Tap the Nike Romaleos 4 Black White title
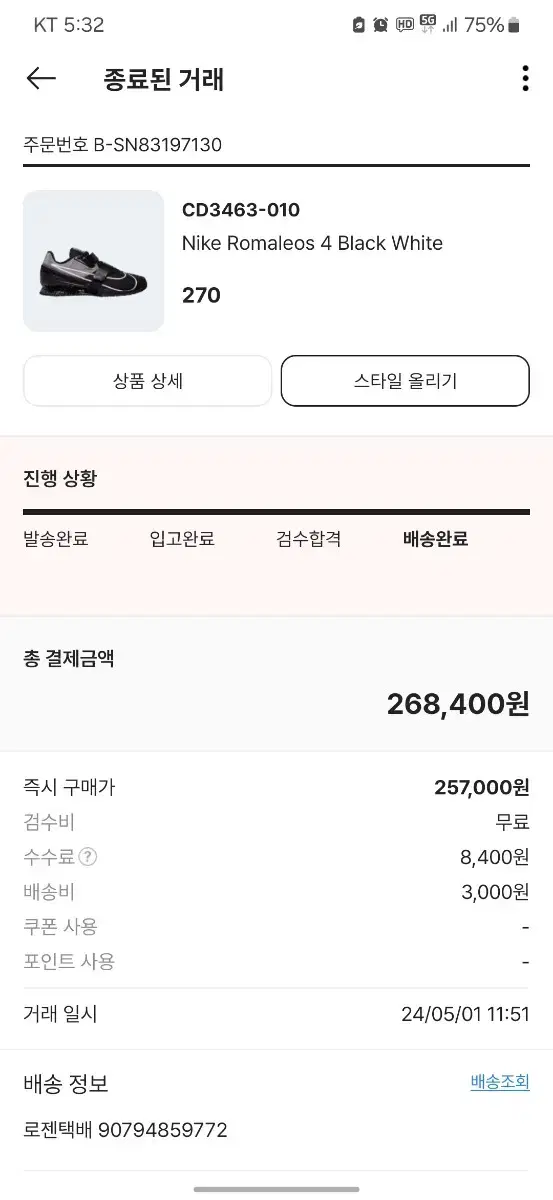The width and height of the screenshot is (553, 1200). [312, 243]
